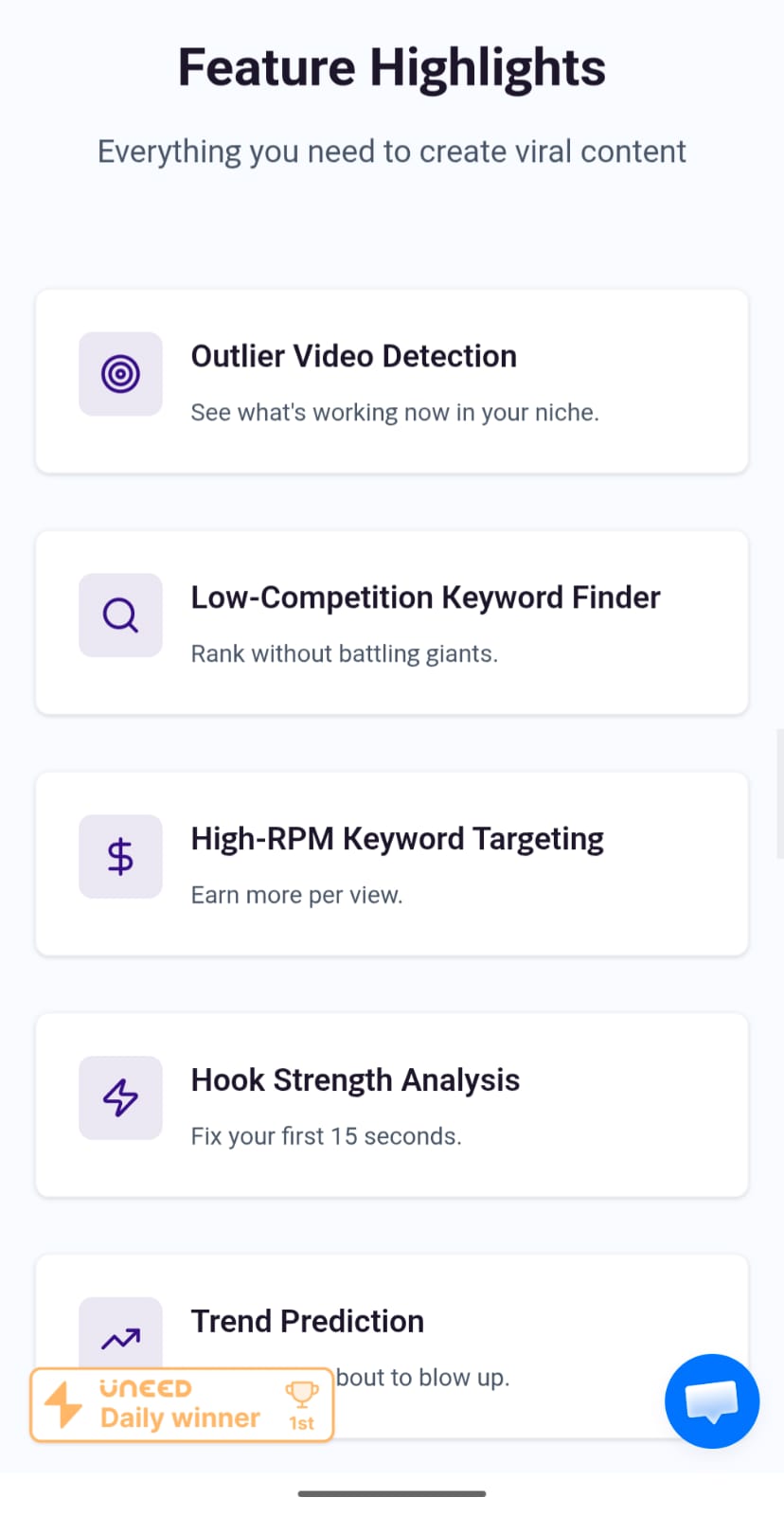Tap the bottom home indicator bar
Screen dimensions: 784x1515
tap(392, 1493)
